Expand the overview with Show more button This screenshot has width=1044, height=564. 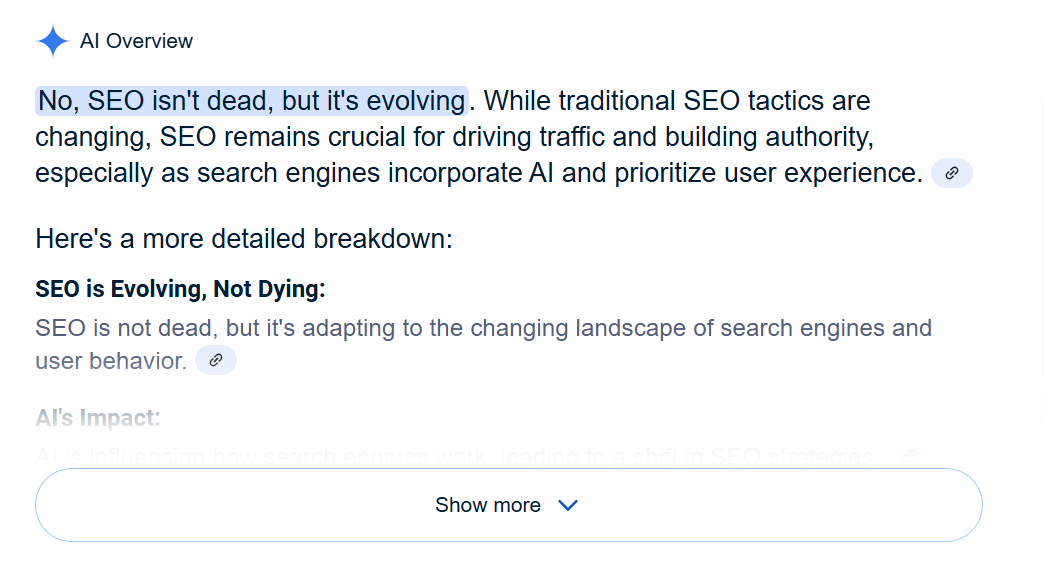[509, 505]
